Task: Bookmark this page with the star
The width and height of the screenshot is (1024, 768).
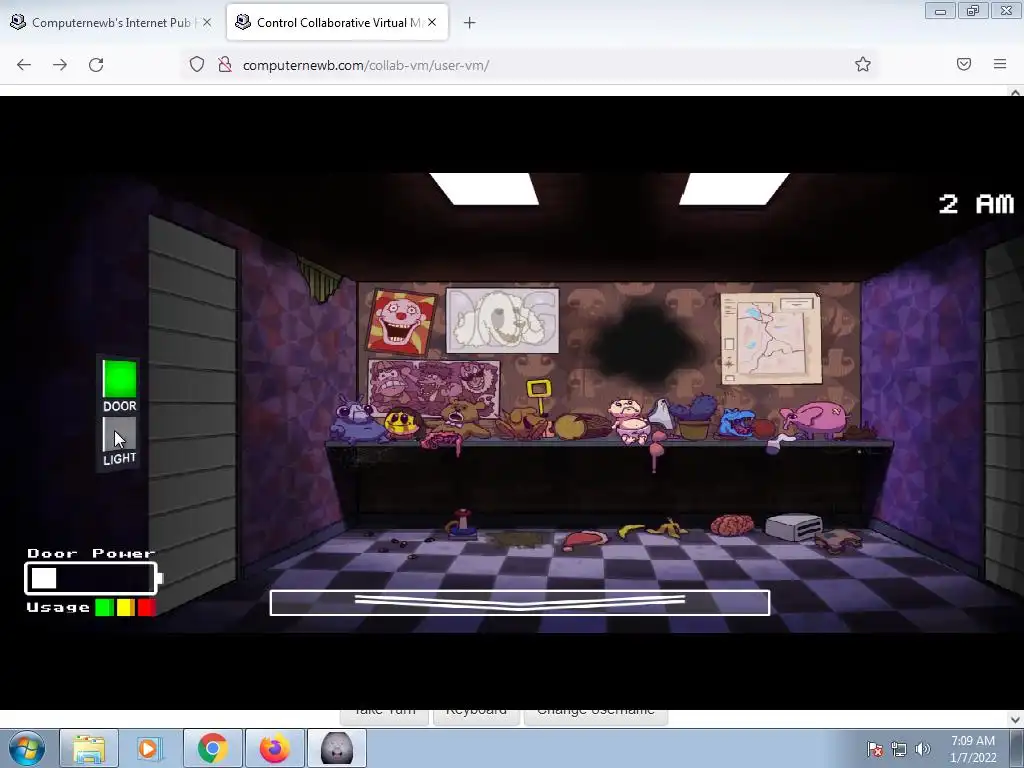Action: tap(863, 64)
